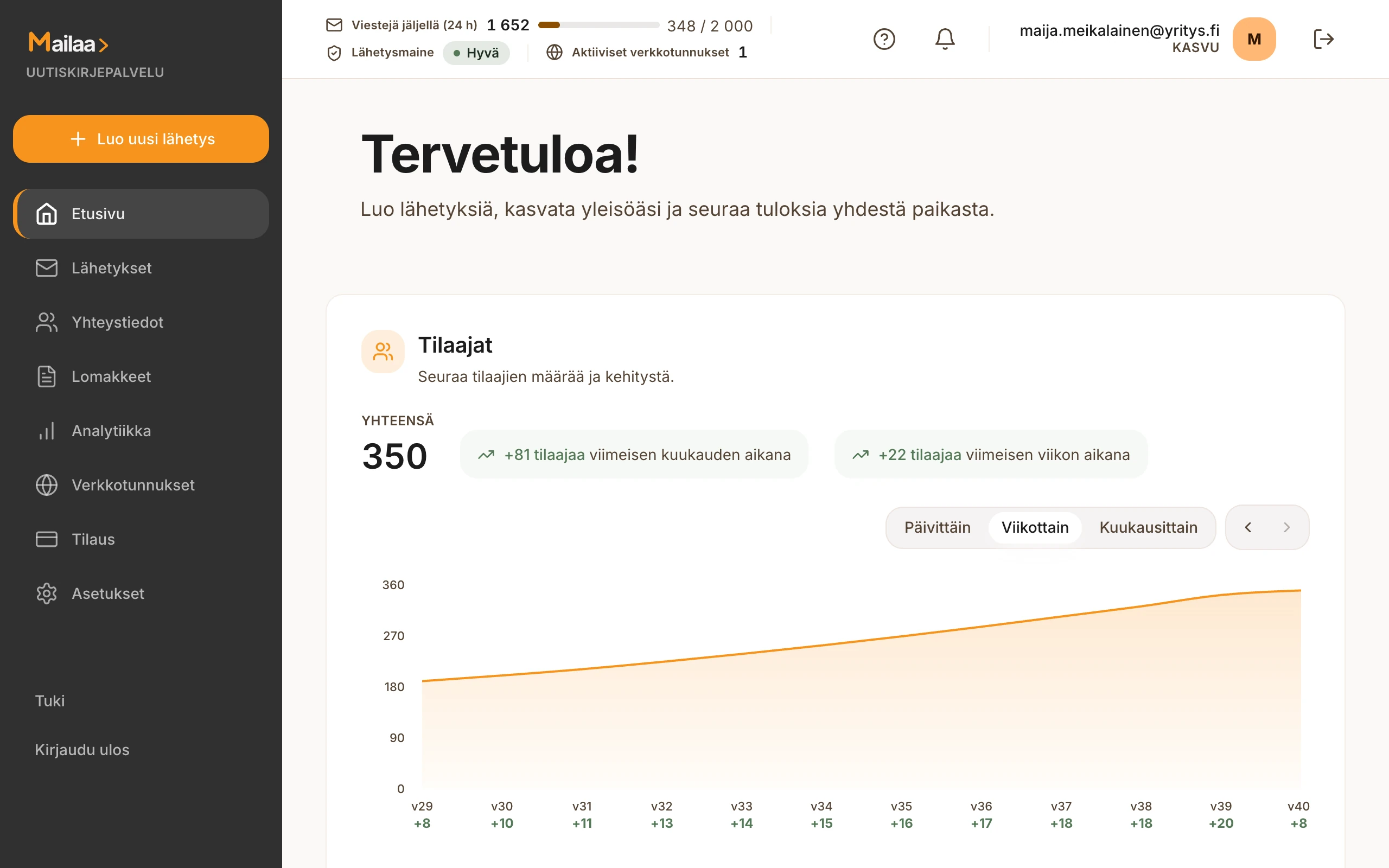Click the shield icon beside Lähetysmaine

pos(334,53)
